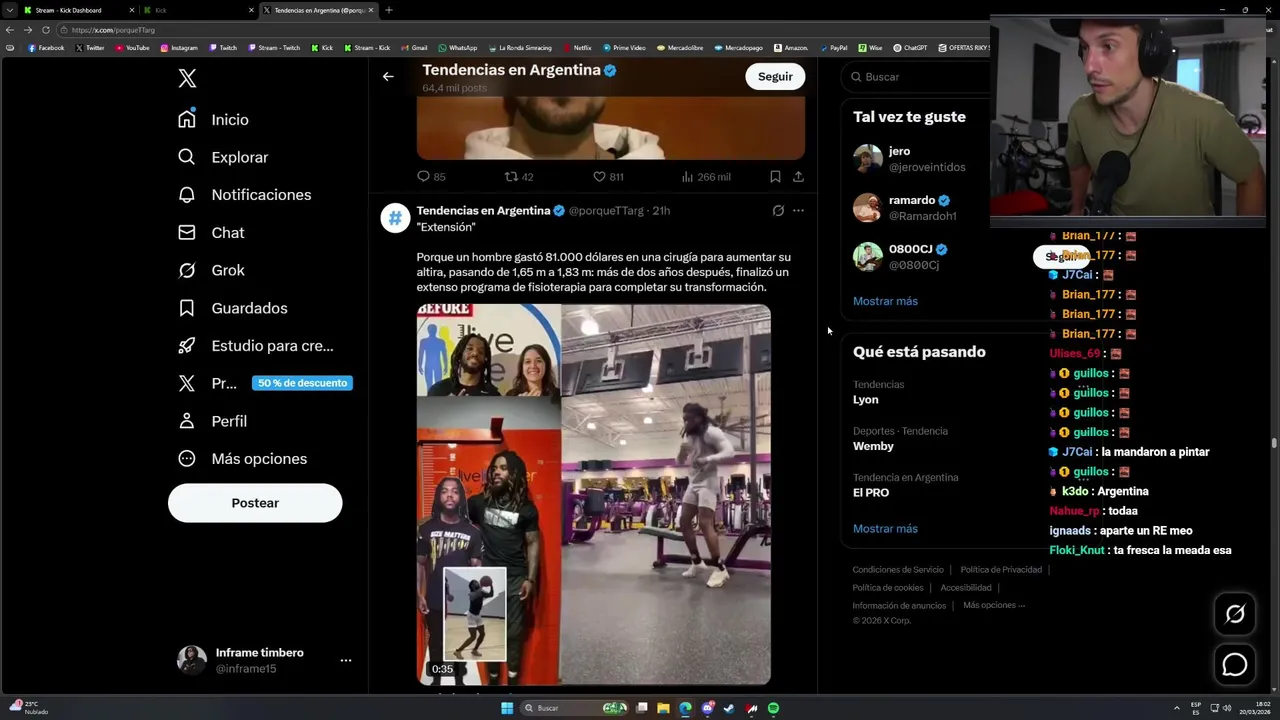Screen dimensions: 1280x720
Task: Open Información de anuncios link
Action: tap(899, 606)
